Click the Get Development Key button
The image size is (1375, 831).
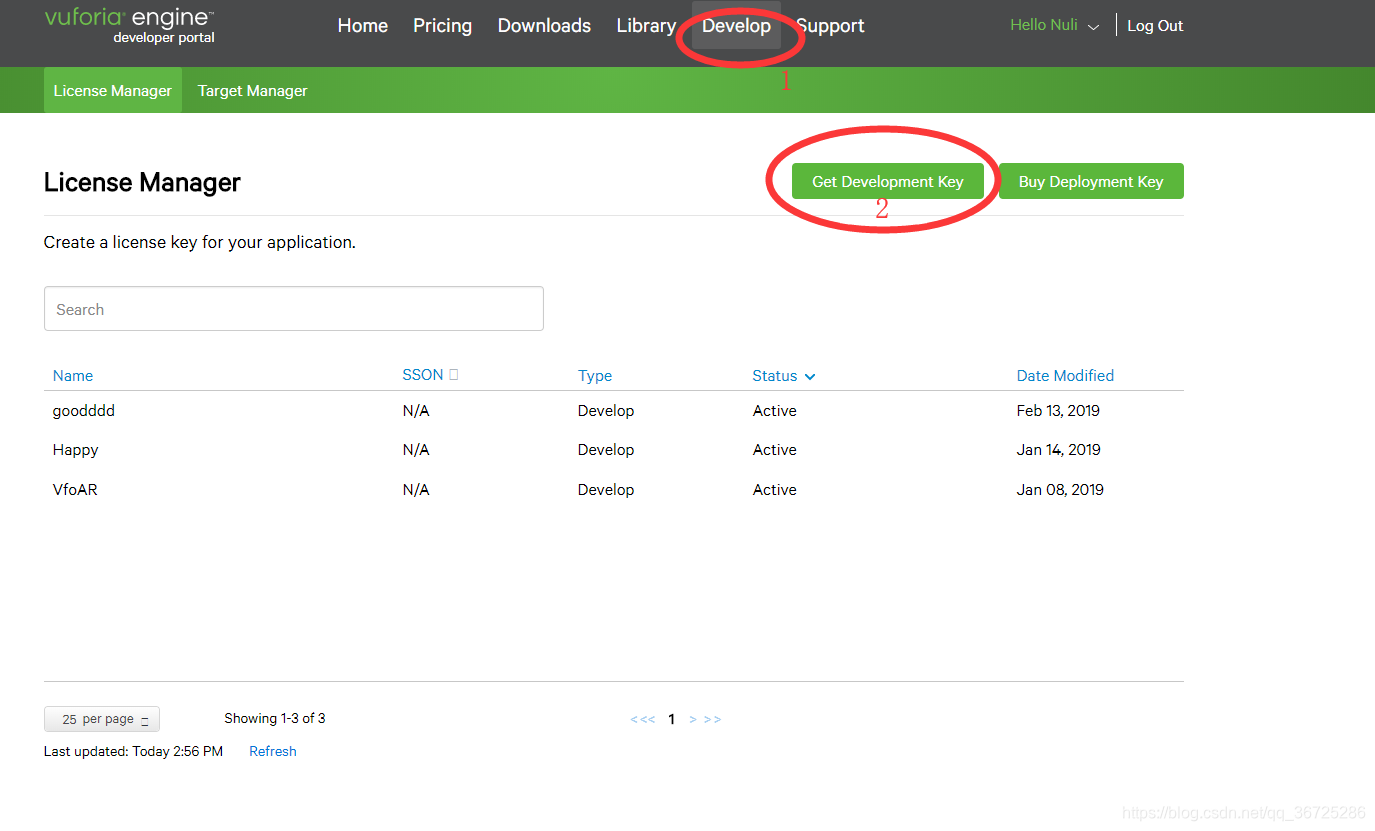click(887, 181)
